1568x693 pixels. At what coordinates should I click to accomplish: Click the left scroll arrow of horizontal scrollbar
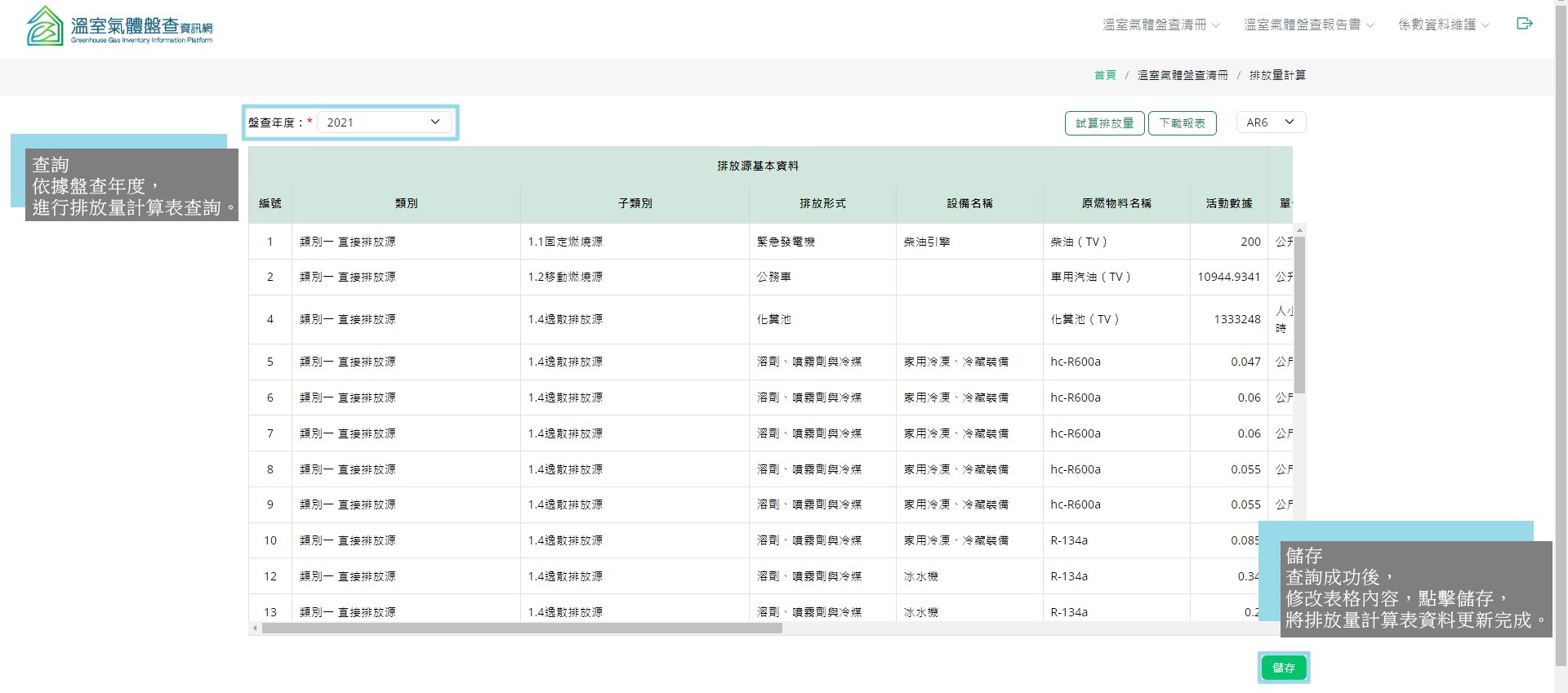tap(255, 629)
